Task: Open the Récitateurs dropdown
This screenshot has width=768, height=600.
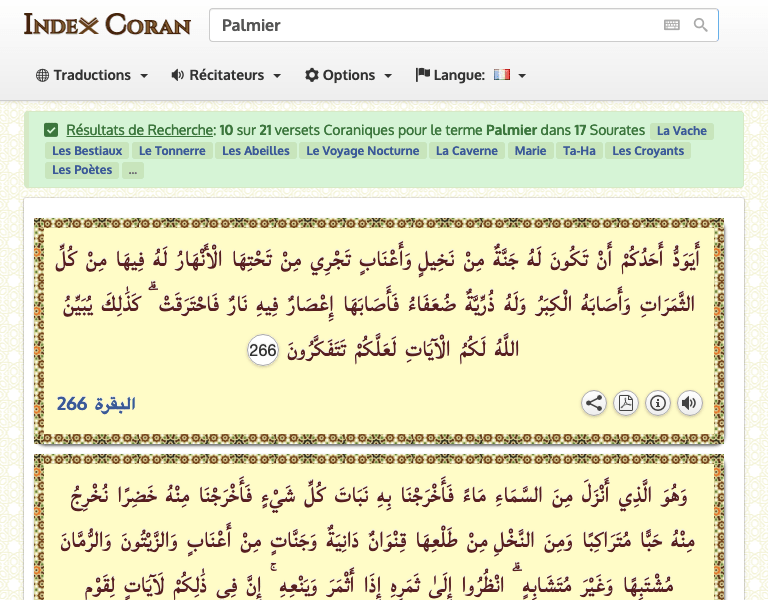Action: [226, 75]
